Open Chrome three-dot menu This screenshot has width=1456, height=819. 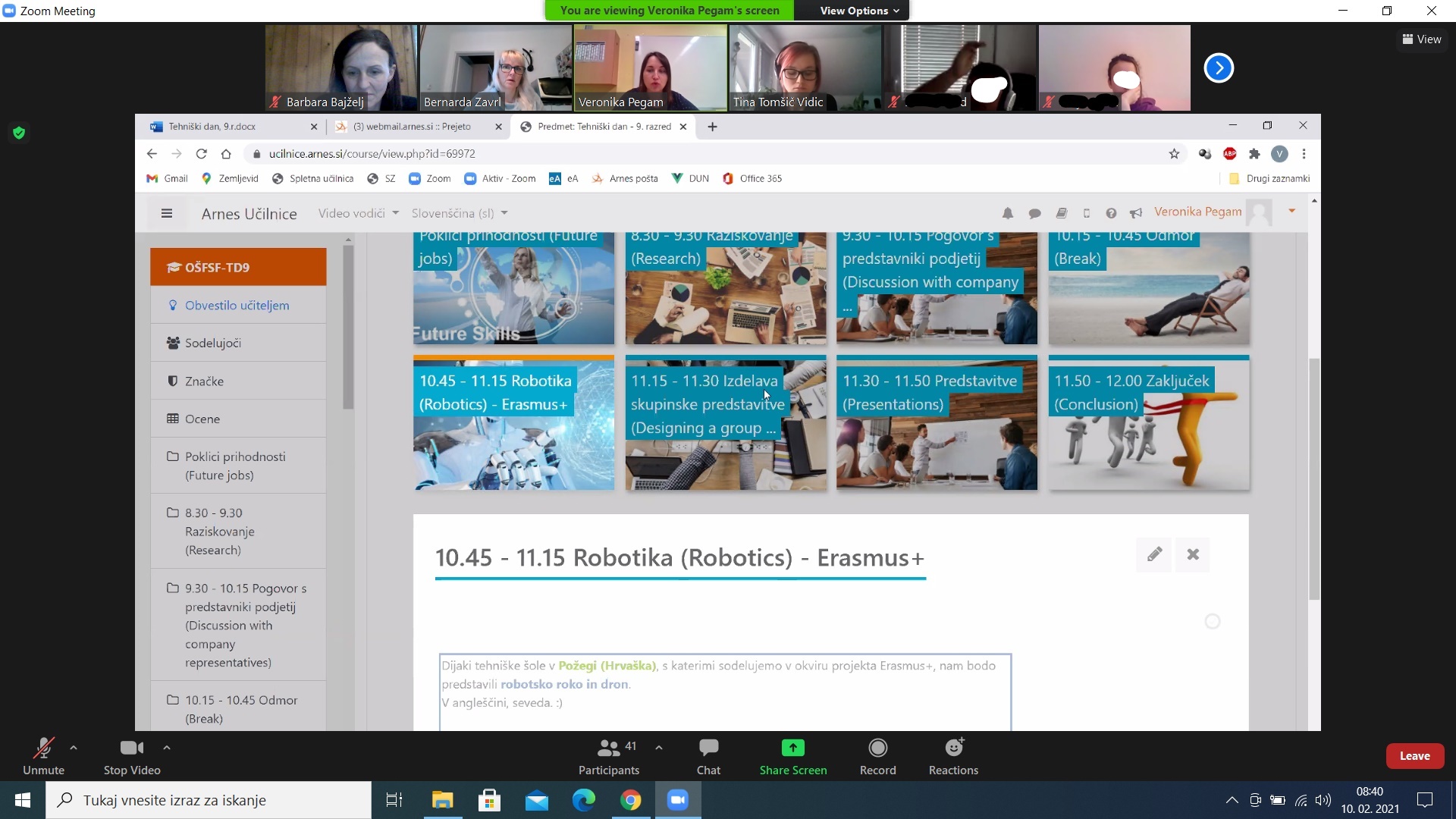pos(1304,154)
